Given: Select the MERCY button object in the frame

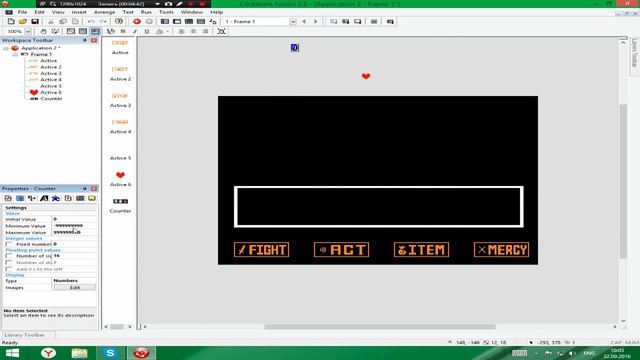Looking at the screenshot, I should click(501, 250).
